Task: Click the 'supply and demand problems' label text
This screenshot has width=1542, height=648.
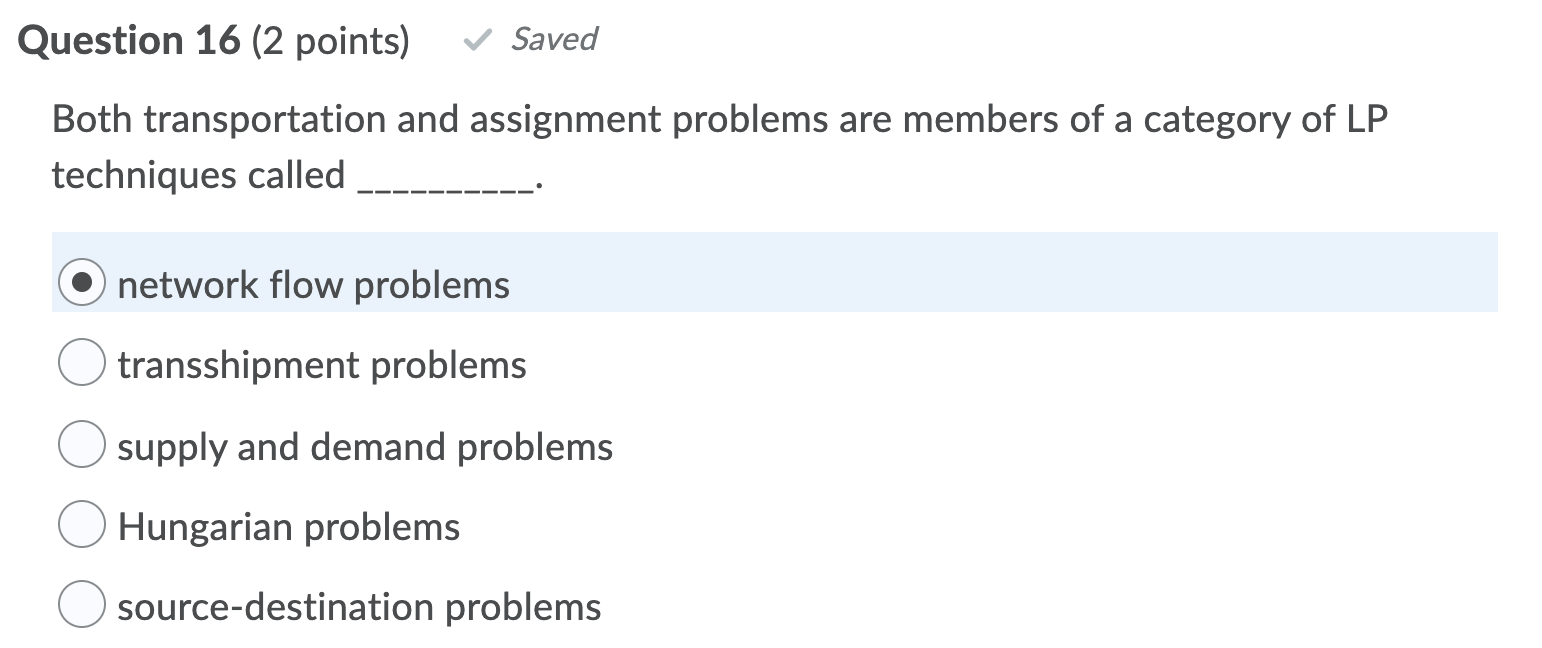Action: pyautogui.click(x=365, y=447)
